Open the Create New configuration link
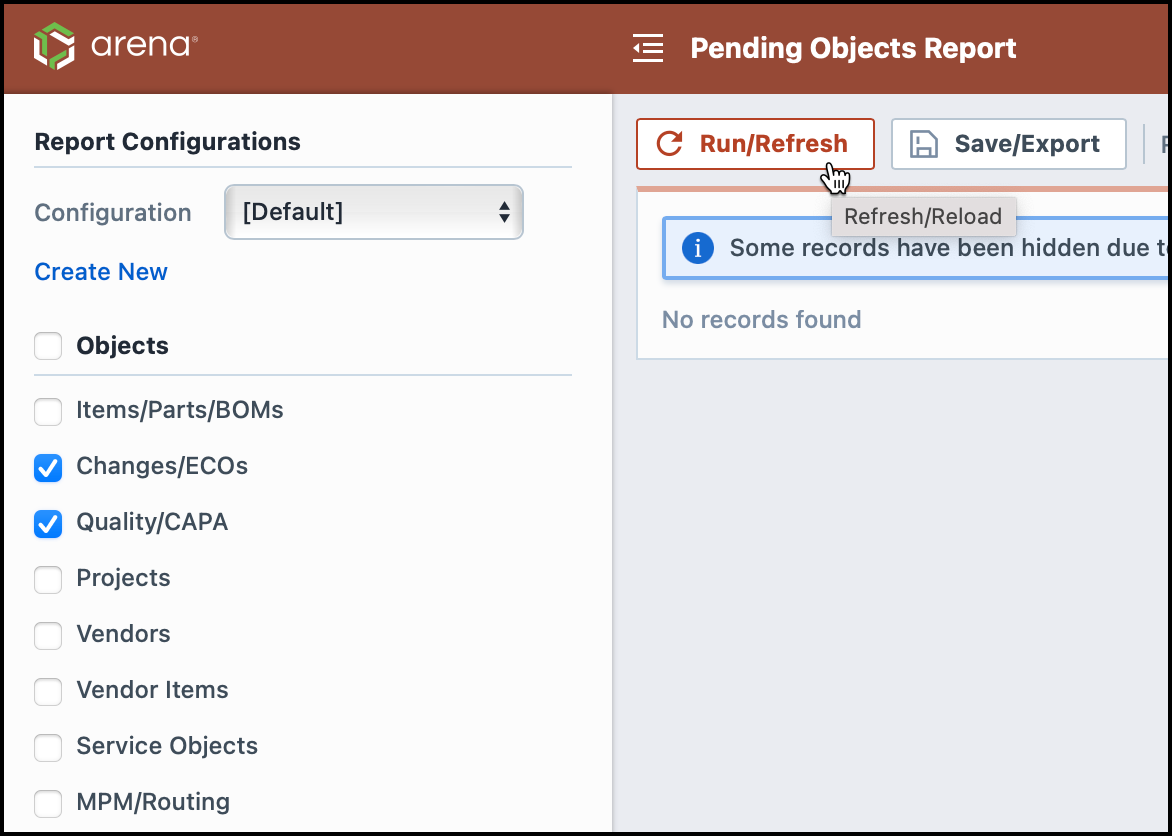The height and width of the screenshot is (836, 1172). click(x=101, y=271)
